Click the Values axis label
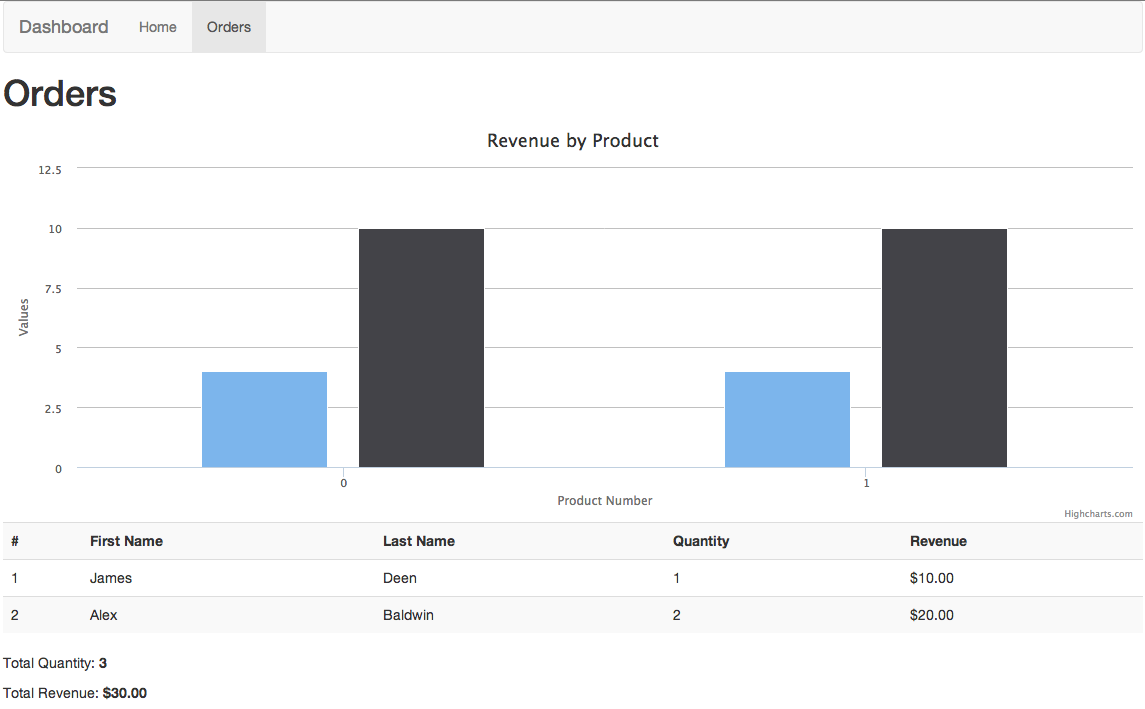 (x=22, y=317)
